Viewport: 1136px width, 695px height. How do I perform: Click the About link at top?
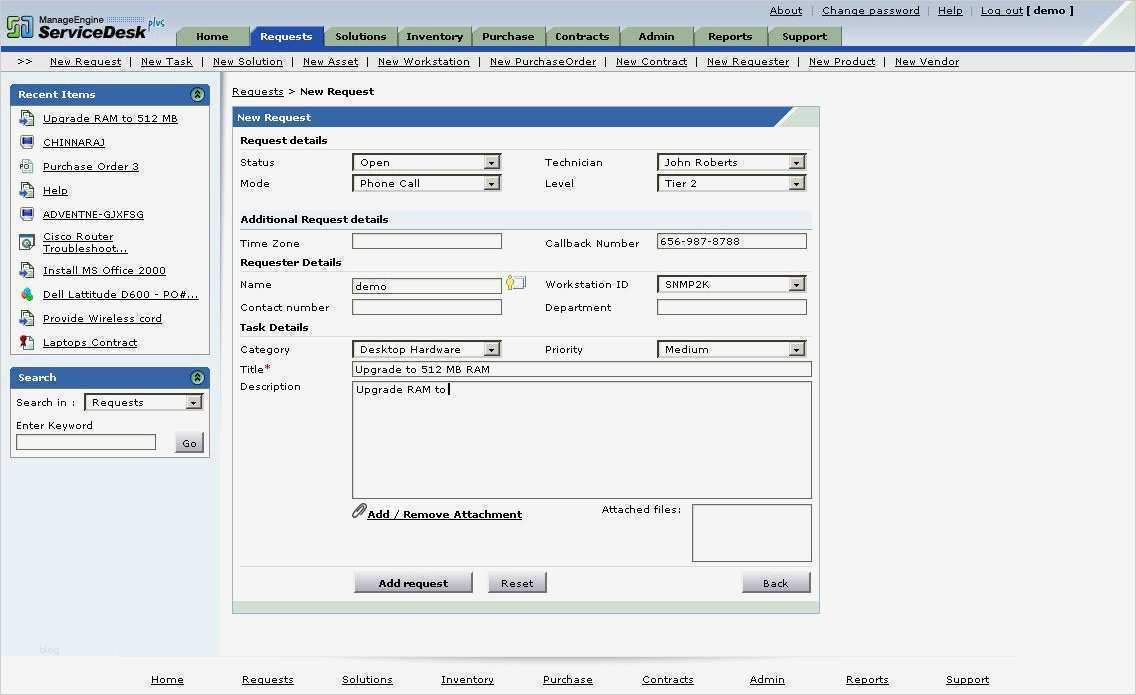click(786, 10)
